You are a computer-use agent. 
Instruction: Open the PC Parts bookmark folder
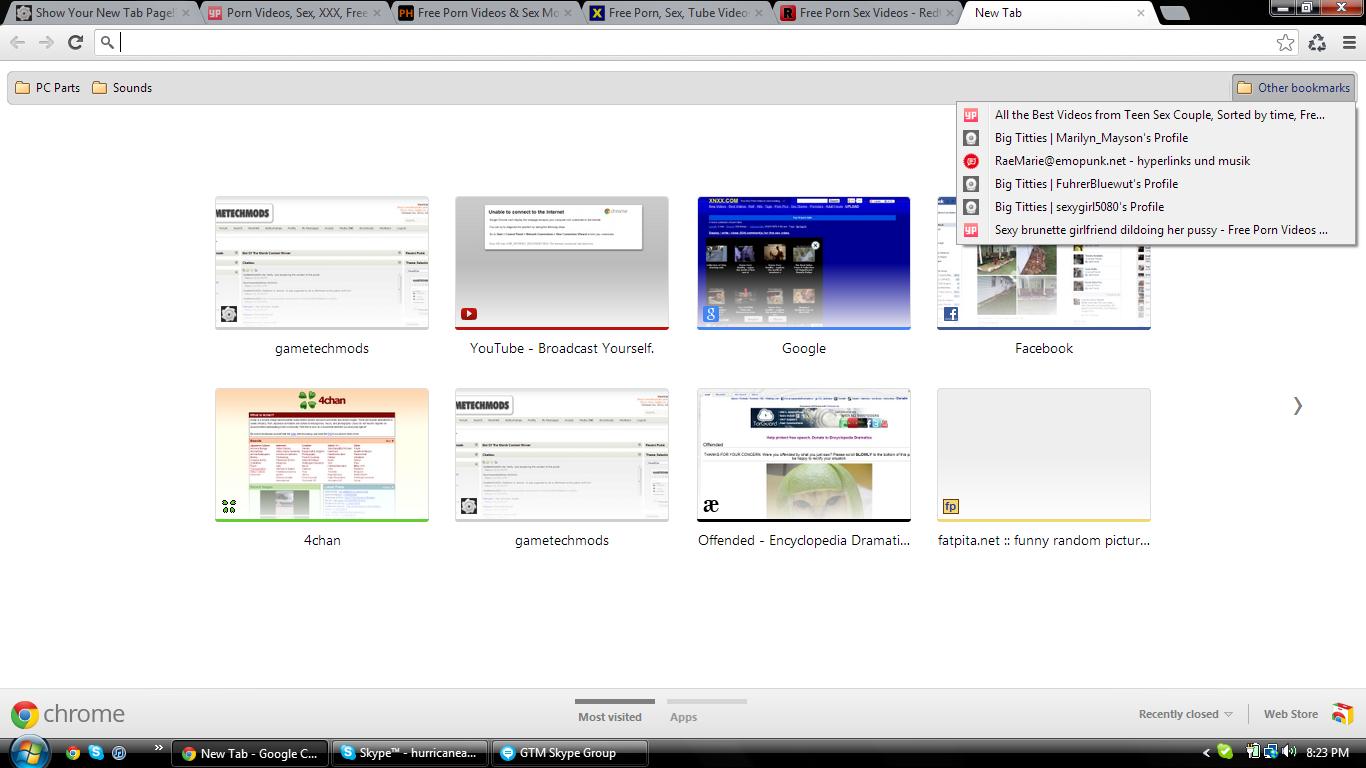pos(48,88)
